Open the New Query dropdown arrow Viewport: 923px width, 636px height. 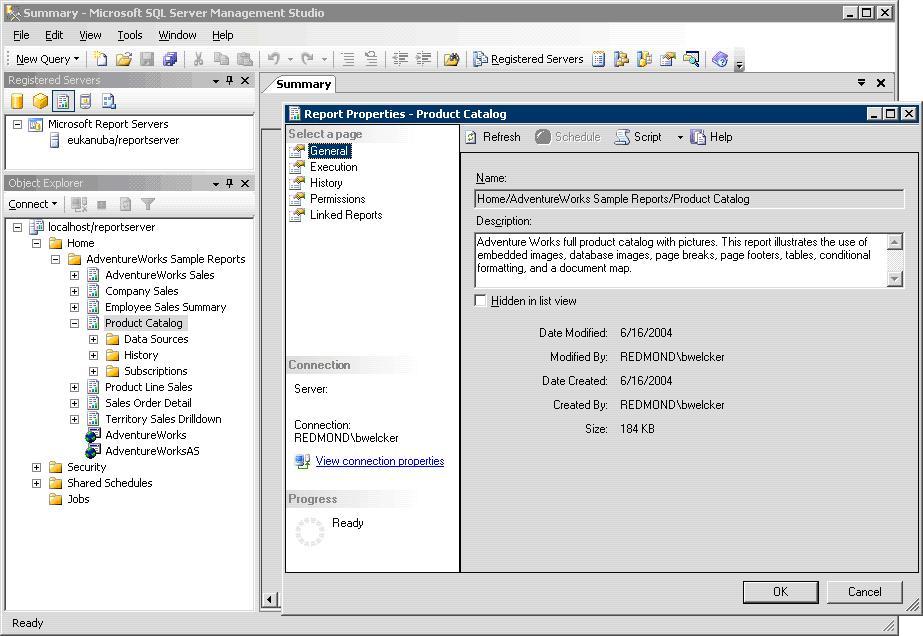tap(76, 59)
